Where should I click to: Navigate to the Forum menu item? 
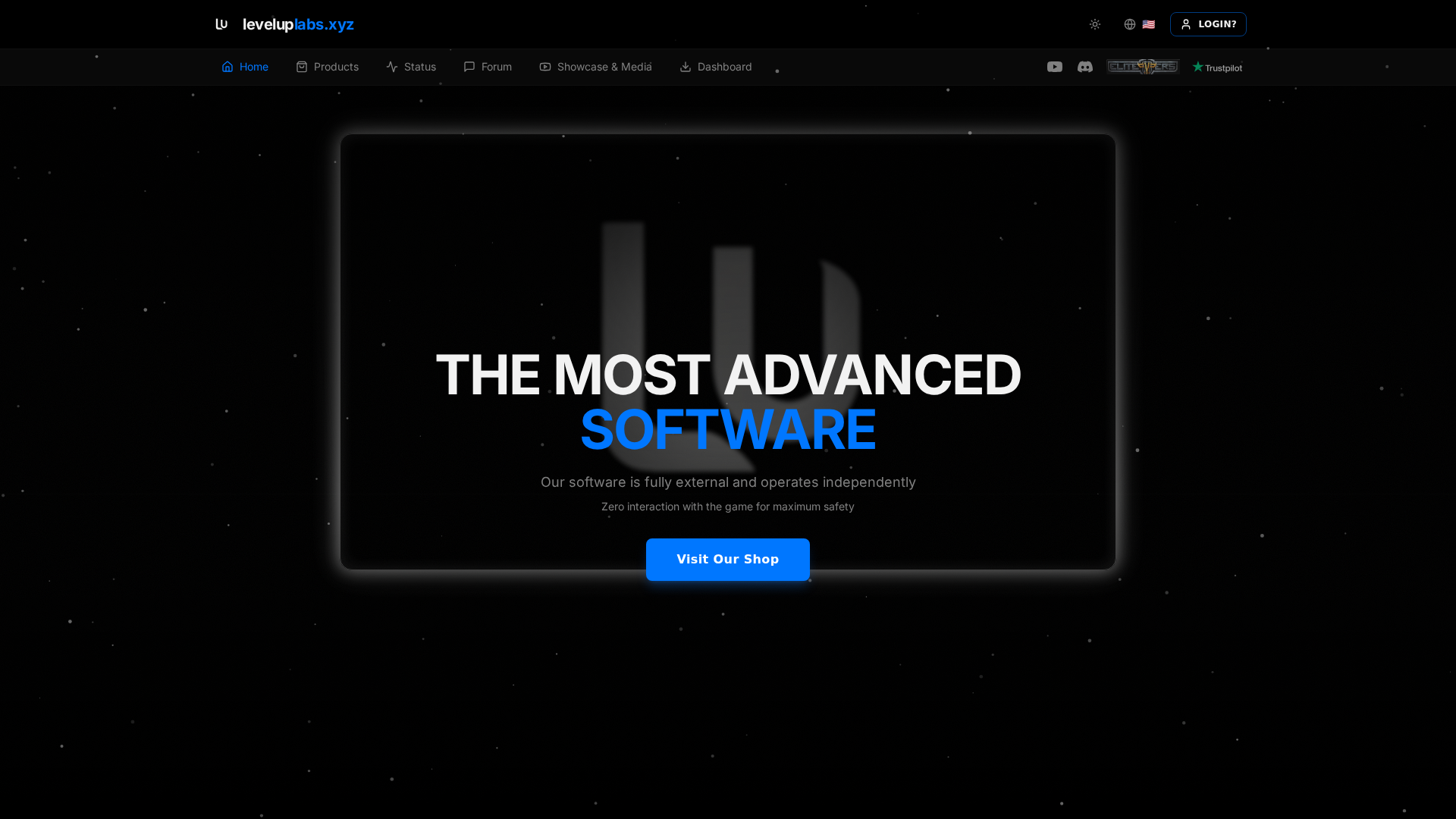click(x=488, y=67)
